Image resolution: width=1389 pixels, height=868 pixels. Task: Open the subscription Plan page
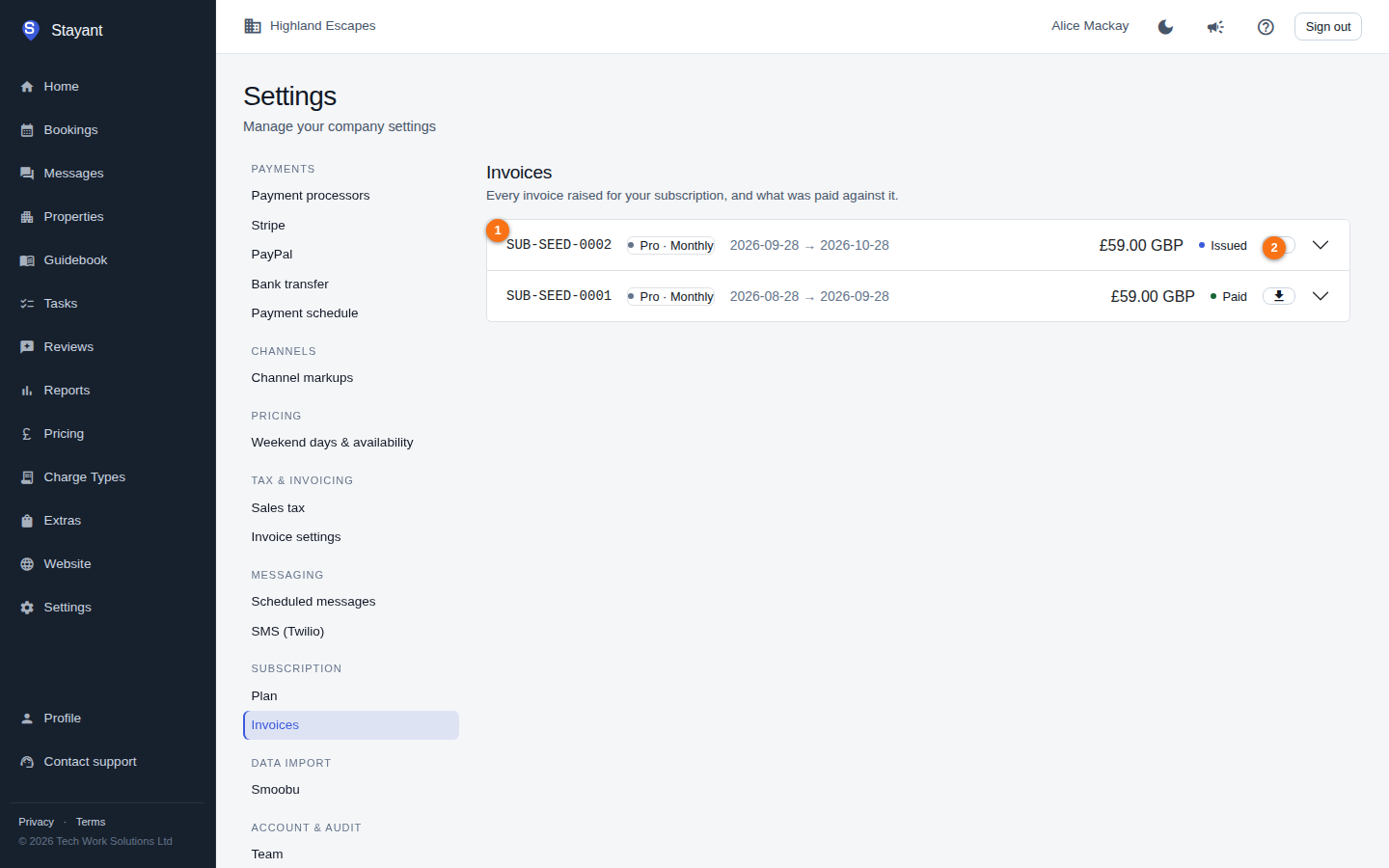click(351, 696)
